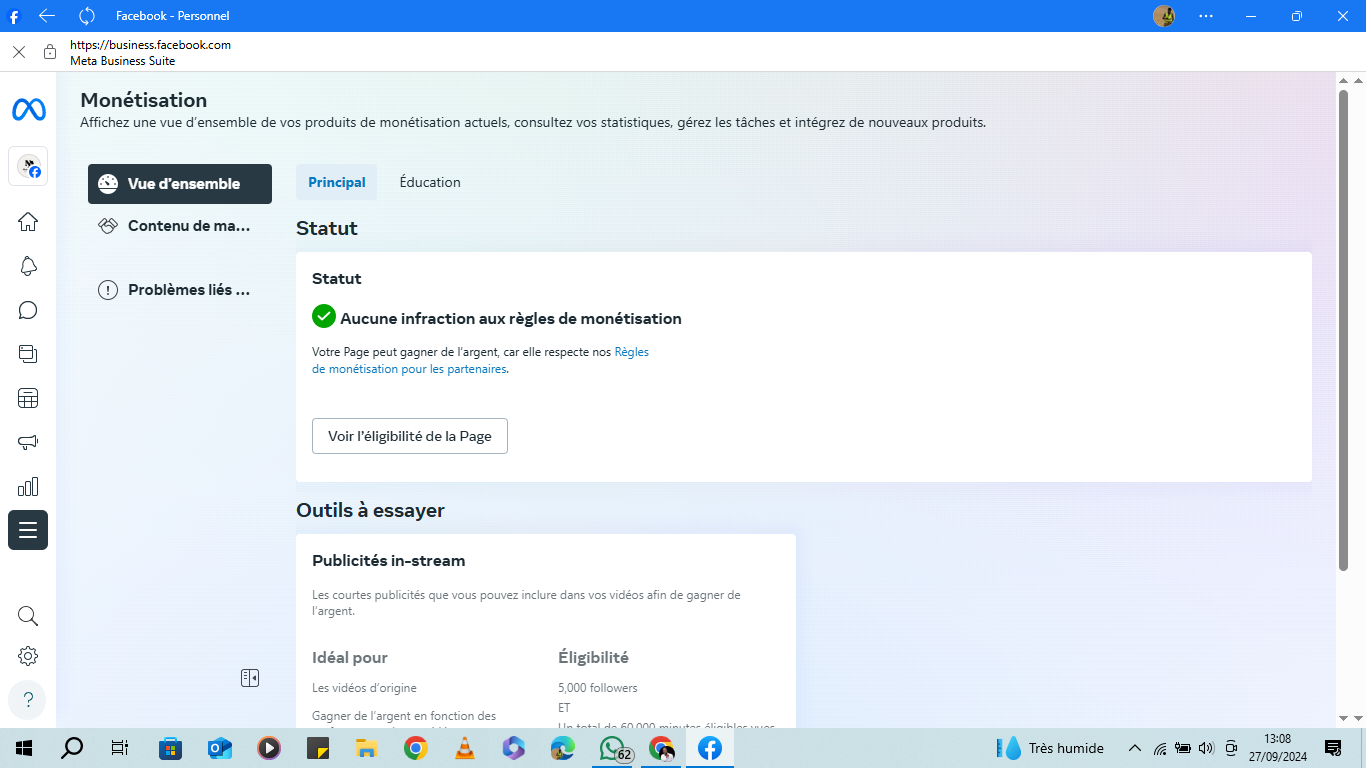The height and width of the screenshot is (768, 1366).
Task: Click the scrollbar down arrow
Action: pyautogui.click(x=1343, y=718)
